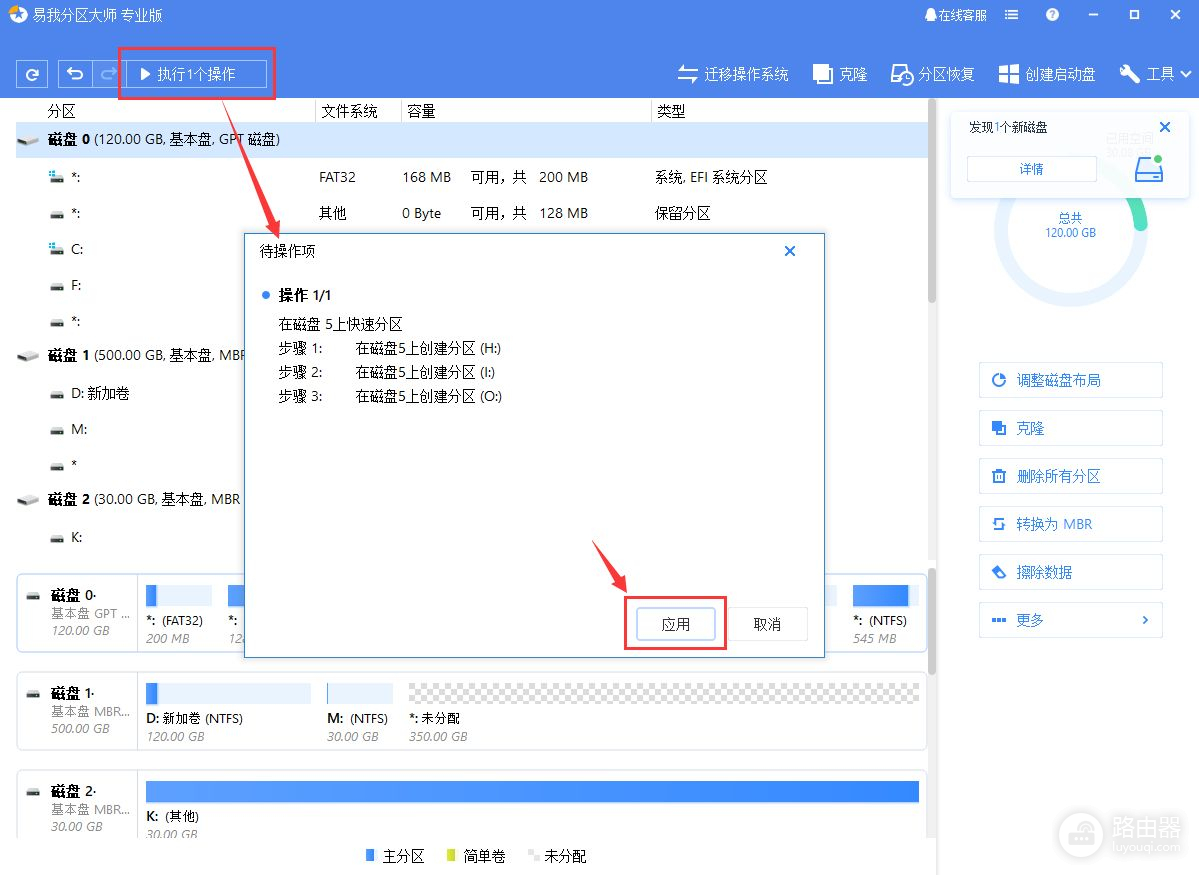
Task: Select Adjust Disk Layout (调整磁盘布局) option
Action: 1070,380
